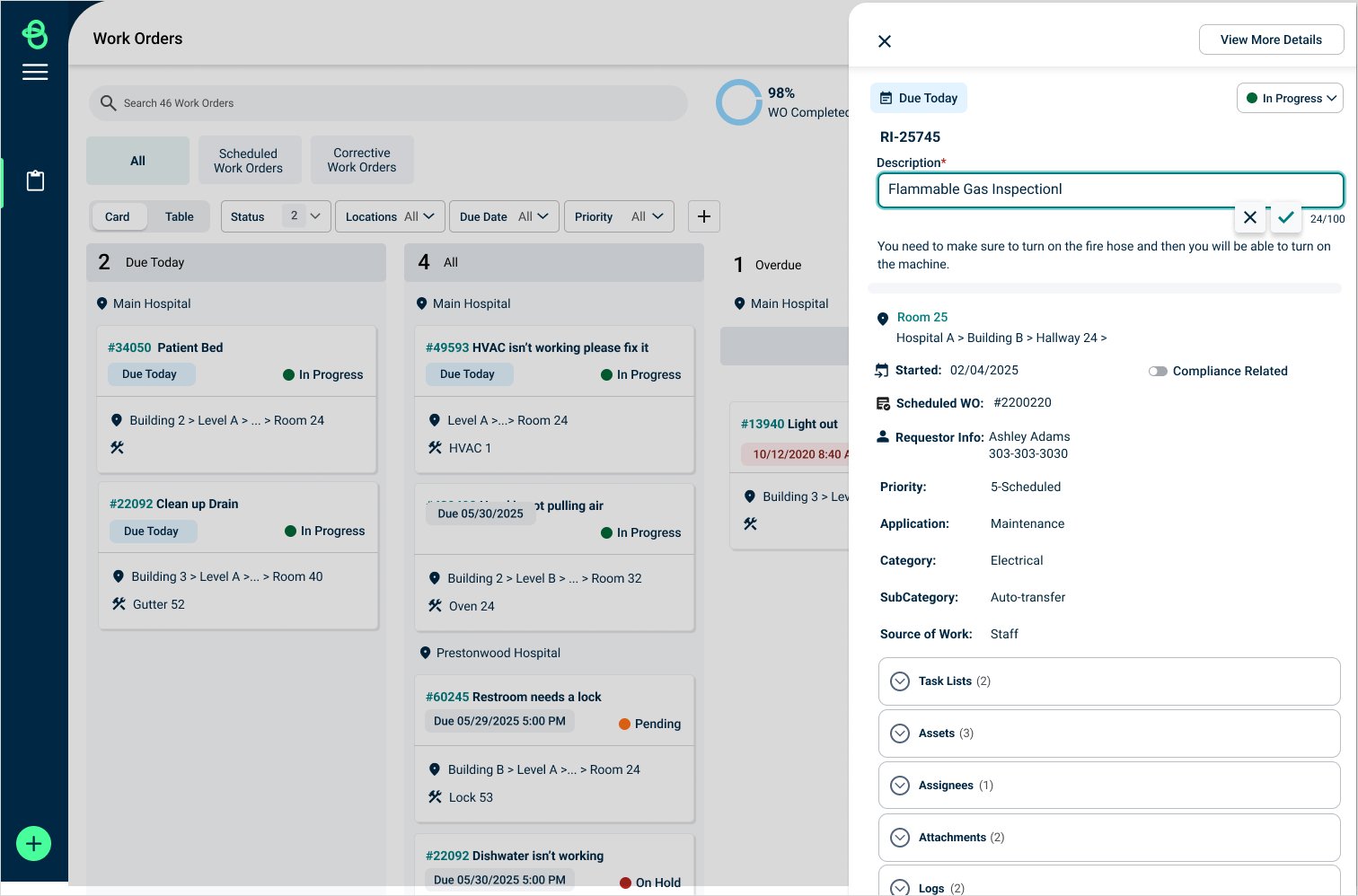Change status via In Progress dropdown
This screenshot has height=896, width=1358.
pos(1290,98)
